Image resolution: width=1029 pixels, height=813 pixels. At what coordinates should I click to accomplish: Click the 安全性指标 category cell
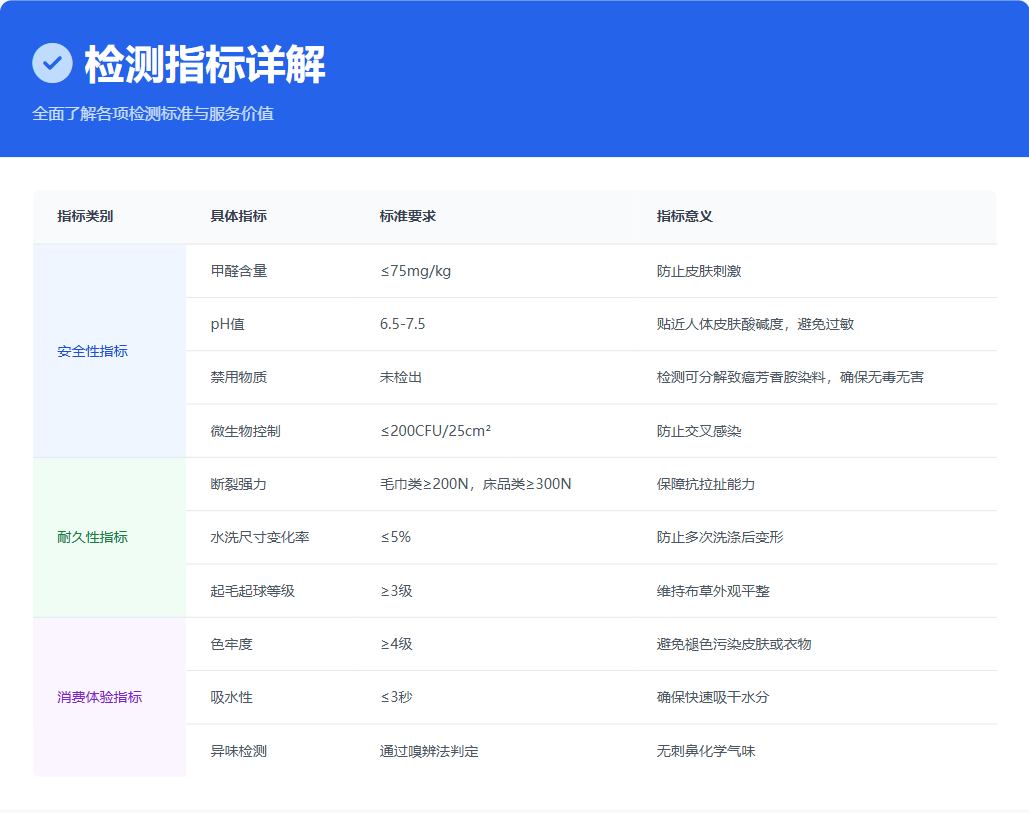93,351
